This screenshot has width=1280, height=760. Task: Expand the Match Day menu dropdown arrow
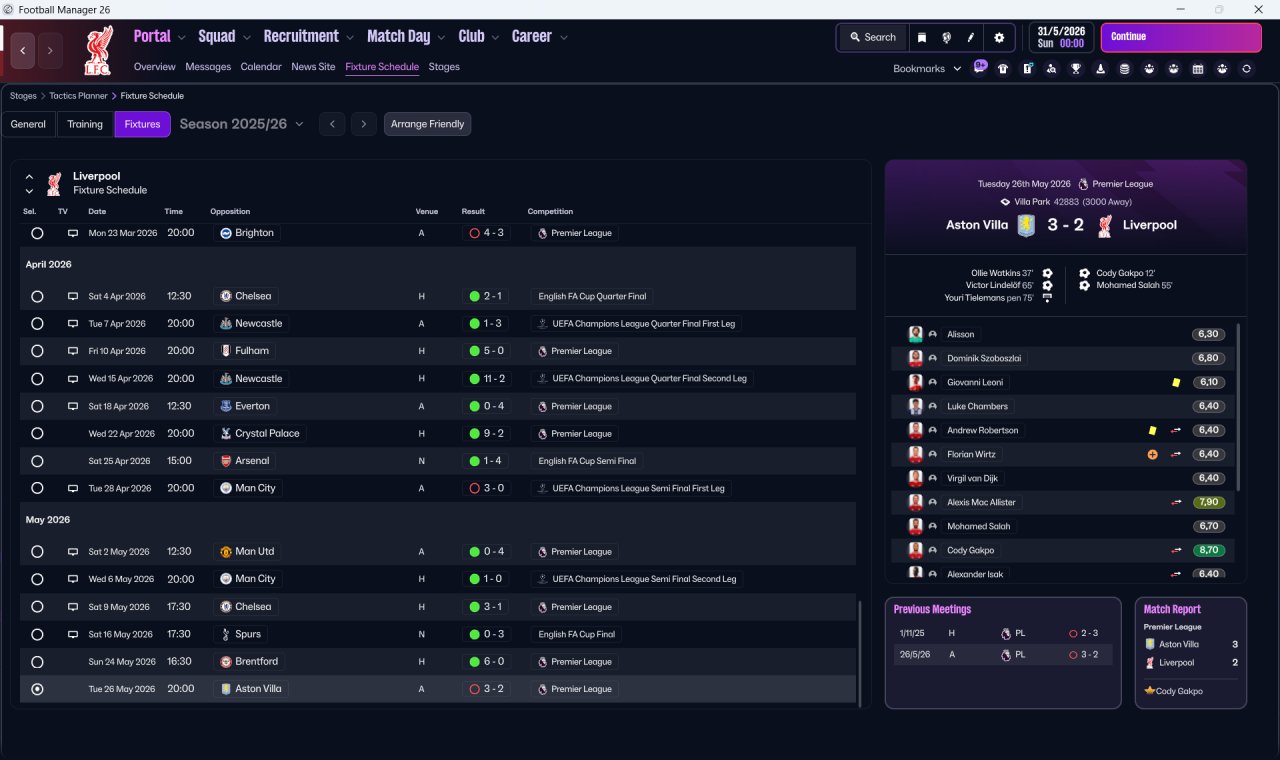pos(442,38)
